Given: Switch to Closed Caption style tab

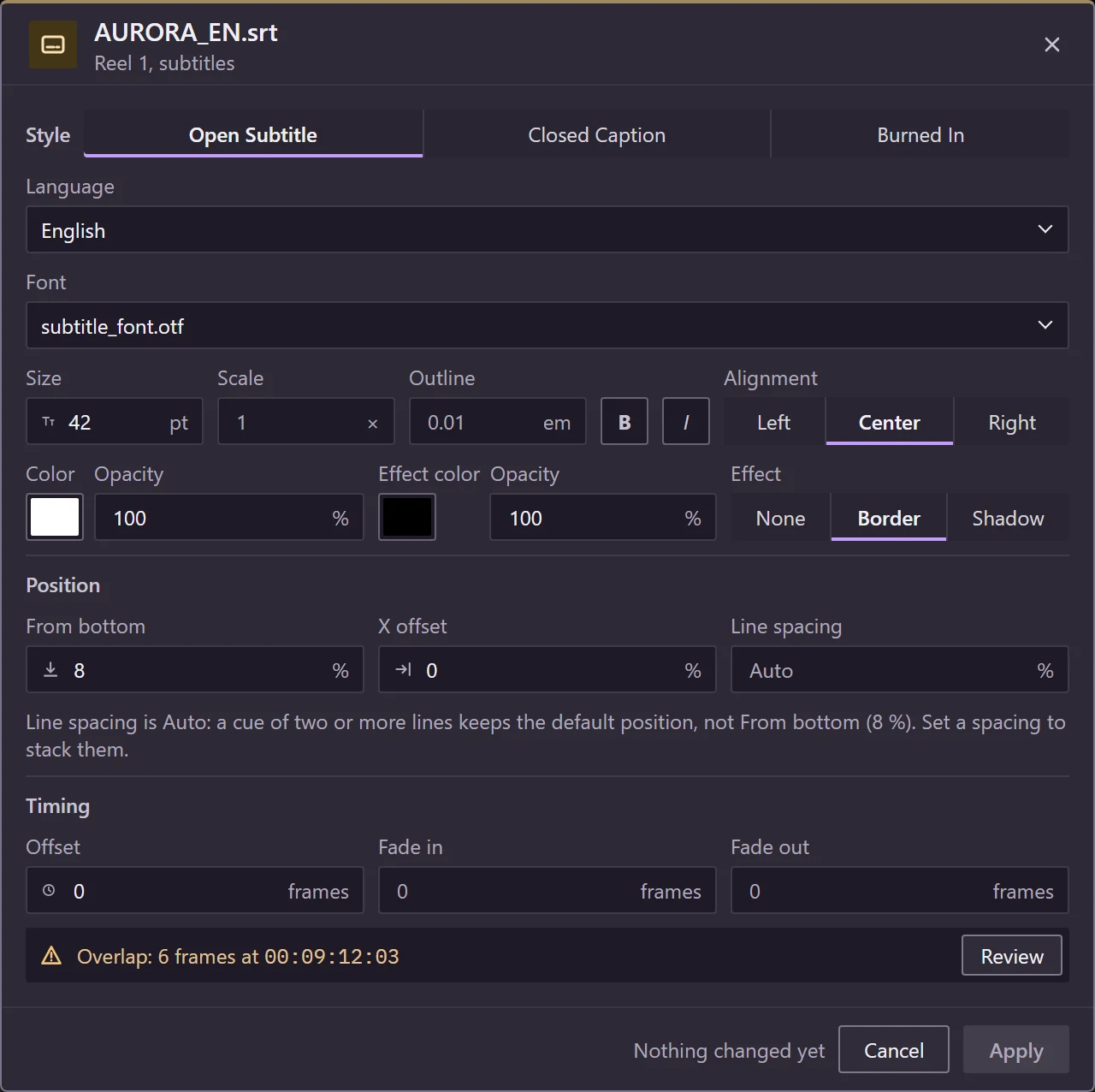Looking at the screenshot, I should 597,134.
